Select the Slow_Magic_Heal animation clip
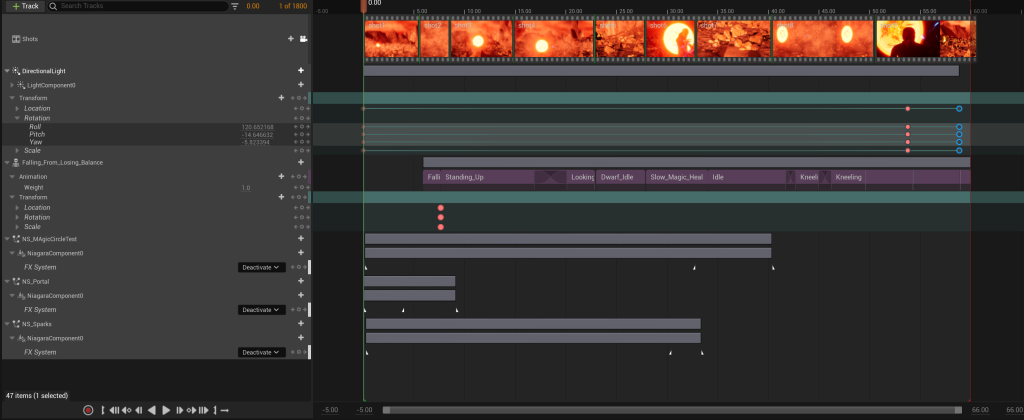Screen dimensions: 1024x420 pyautogui.click(x=676, y=177)
